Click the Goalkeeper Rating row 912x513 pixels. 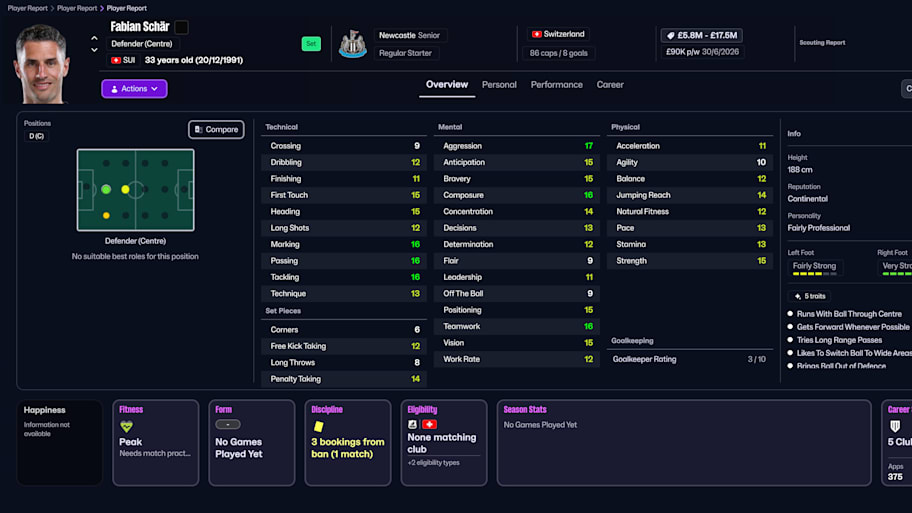click(x=690, y=359)
